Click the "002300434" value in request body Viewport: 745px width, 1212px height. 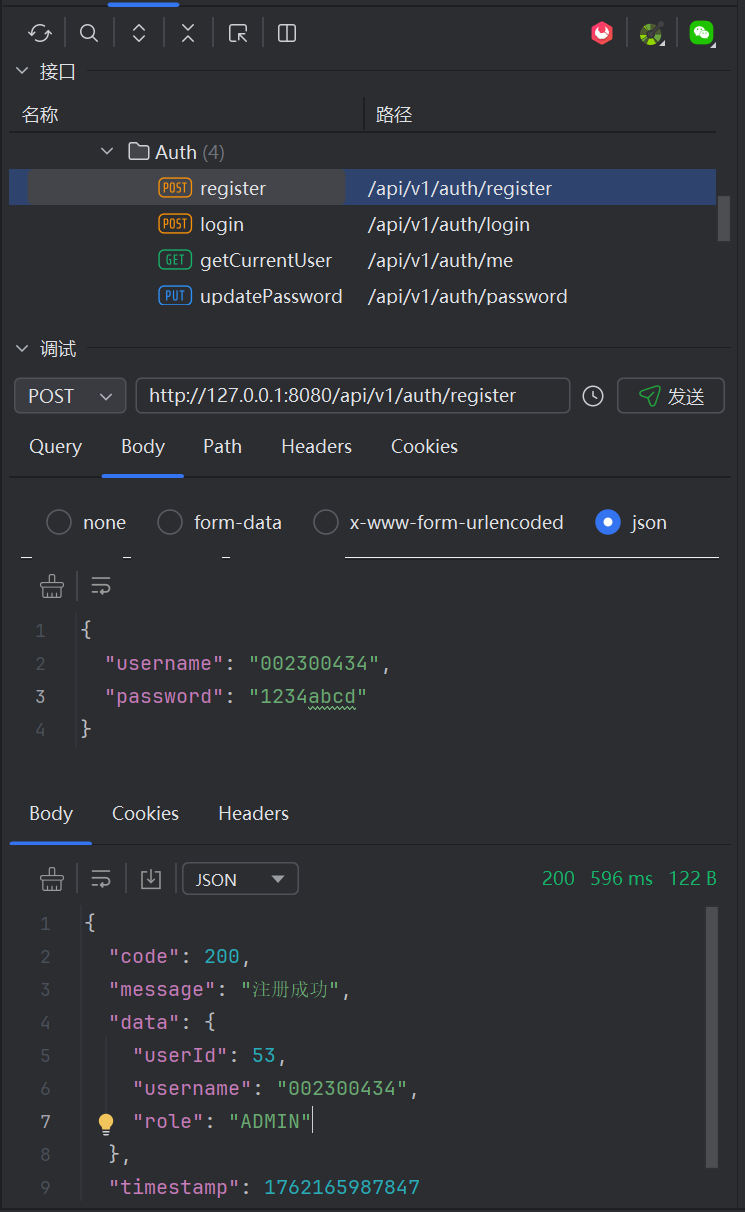point(314,664)
